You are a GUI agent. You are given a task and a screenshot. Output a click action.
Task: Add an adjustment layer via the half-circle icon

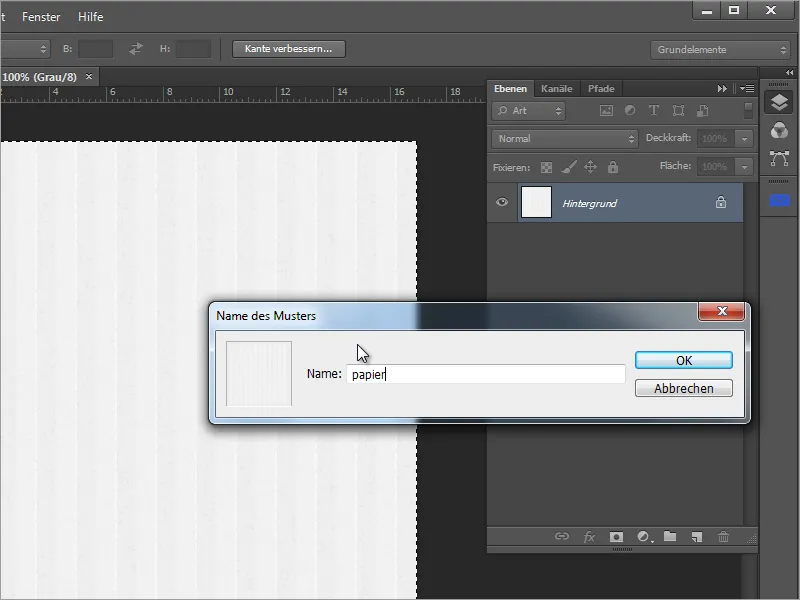click(643, 537)
